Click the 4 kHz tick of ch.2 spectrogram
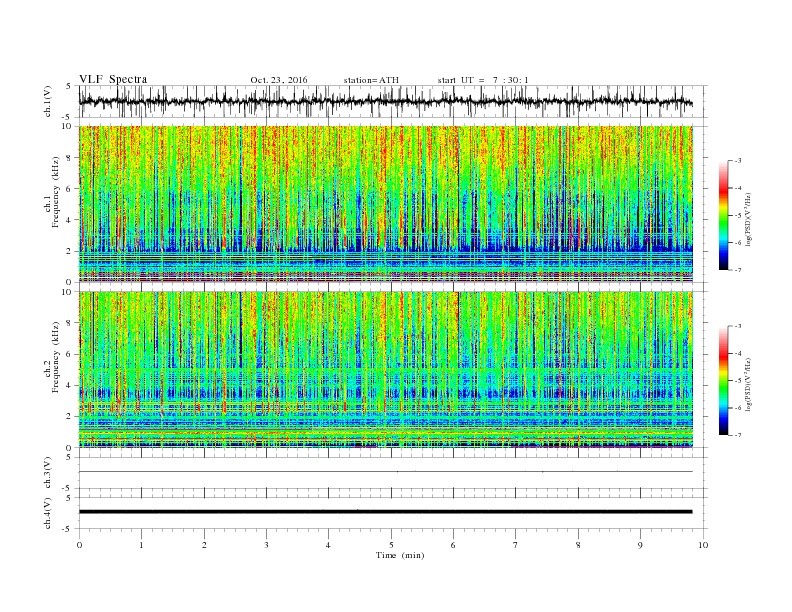Image resolution: width=792 pixels, height=612 pixels. [x=70, y=385]
